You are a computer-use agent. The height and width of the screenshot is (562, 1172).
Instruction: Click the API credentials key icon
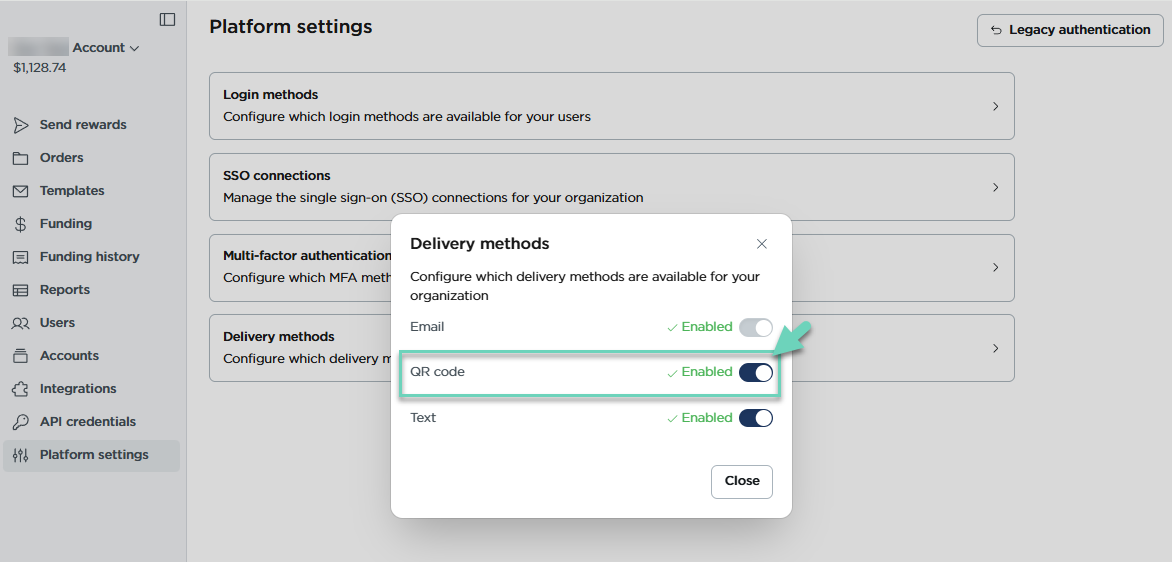coord(20,422)
